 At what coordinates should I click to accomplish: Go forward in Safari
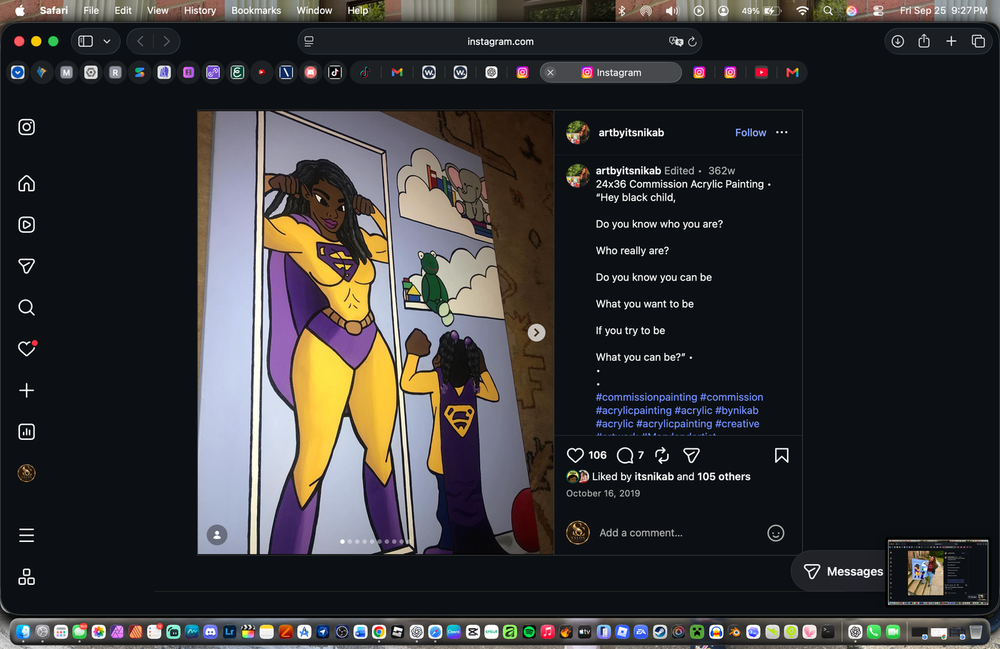pyautogui.click(x=166, y=41)
